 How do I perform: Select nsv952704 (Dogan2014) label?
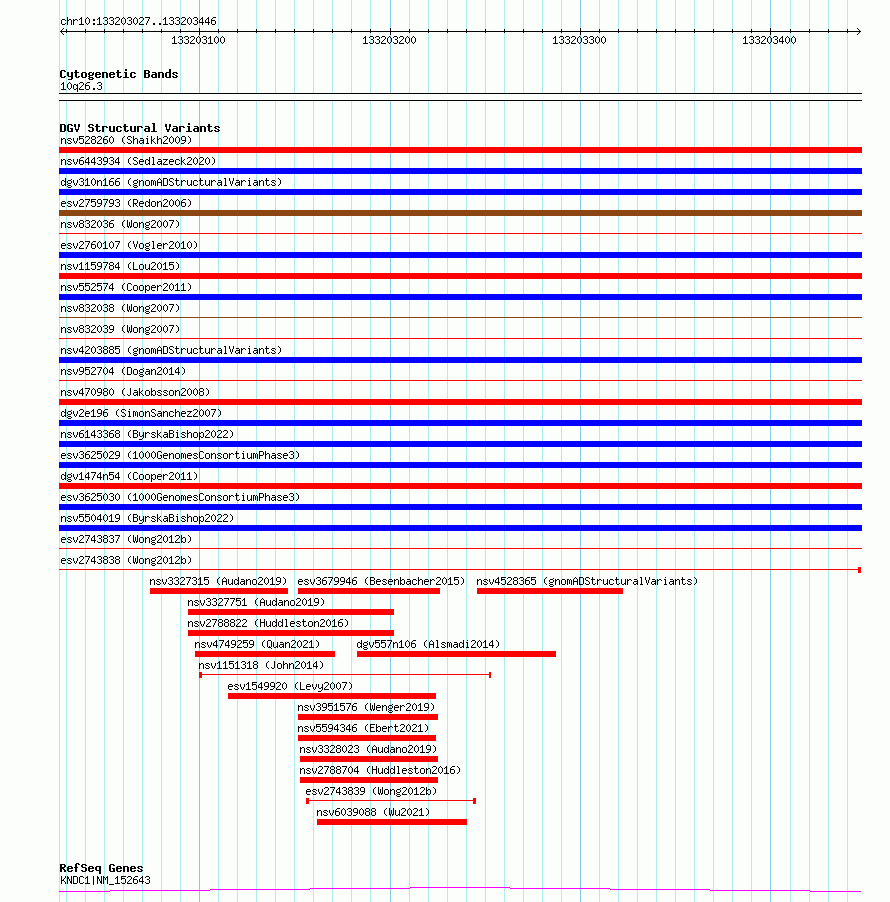(x=123, y=371)
